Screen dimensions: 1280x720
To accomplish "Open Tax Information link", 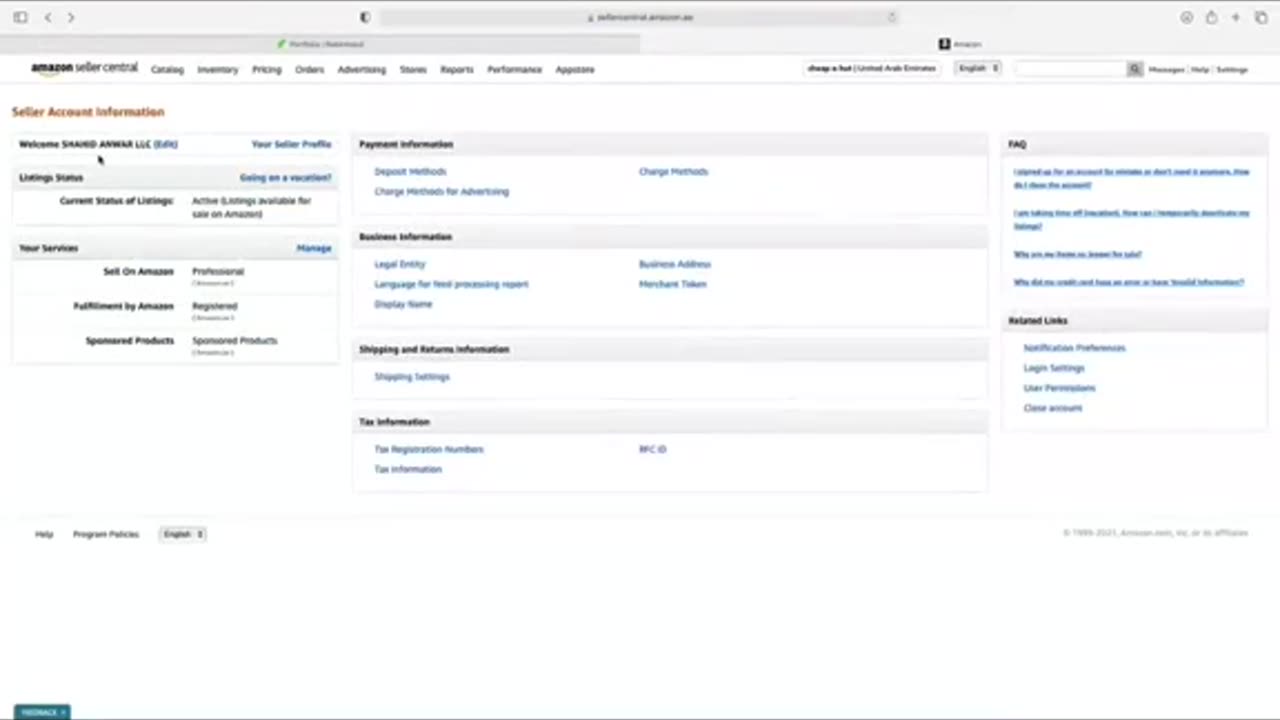I will tap(408, 469).
